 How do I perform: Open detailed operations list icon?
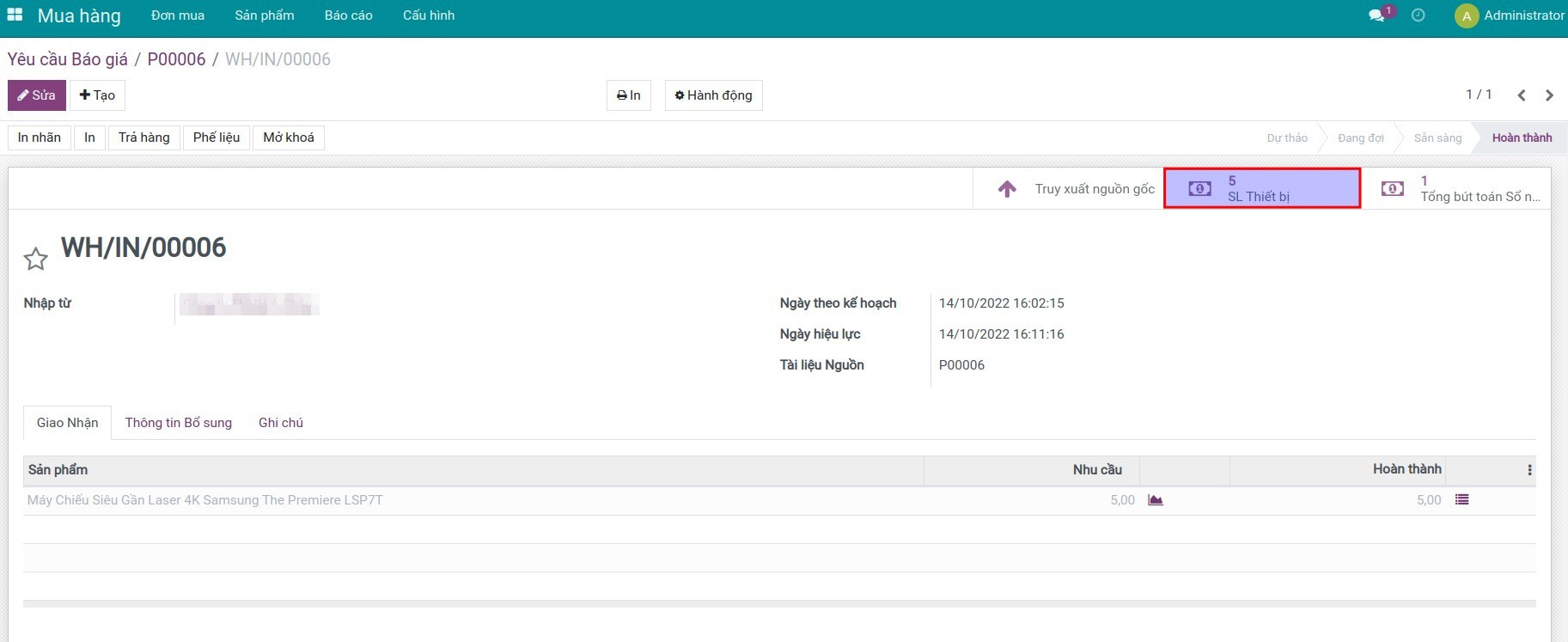point(1461,500)
